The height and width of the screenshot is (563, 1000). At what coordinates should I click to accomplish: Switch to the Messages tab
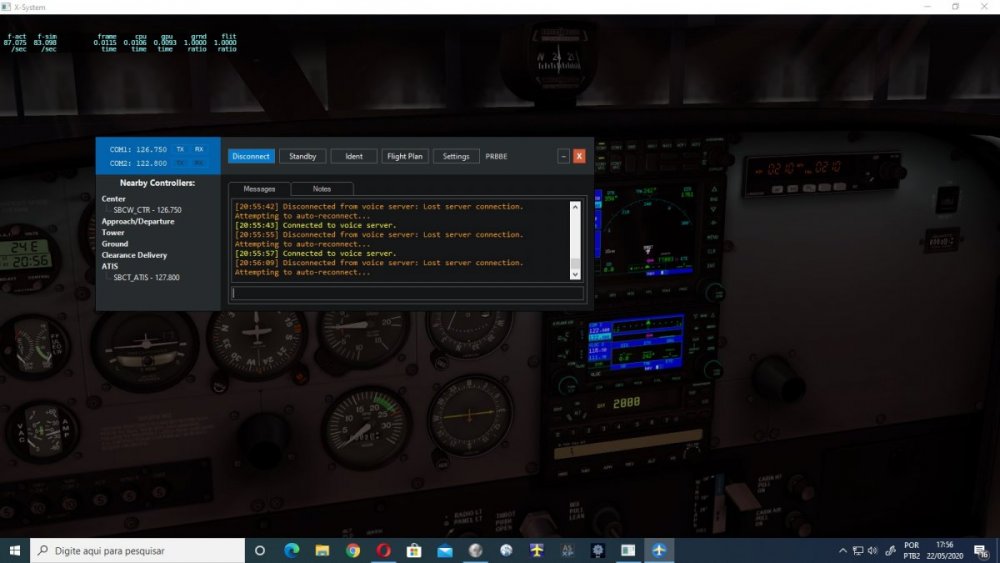pos(260,189)
